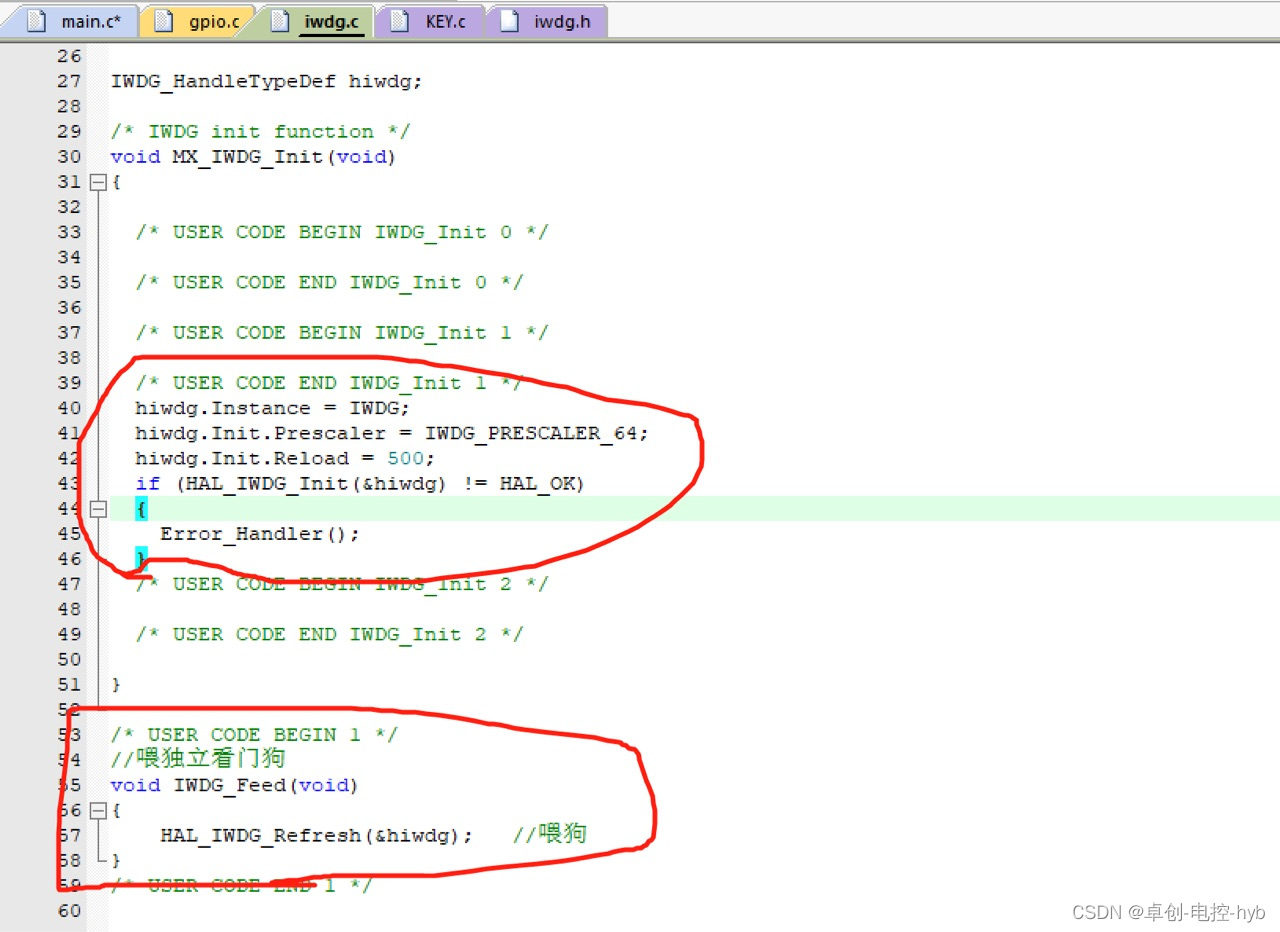Click the file icon on the iwdg.h tab
Screen dimensions: 1280x932
(509, 21)
